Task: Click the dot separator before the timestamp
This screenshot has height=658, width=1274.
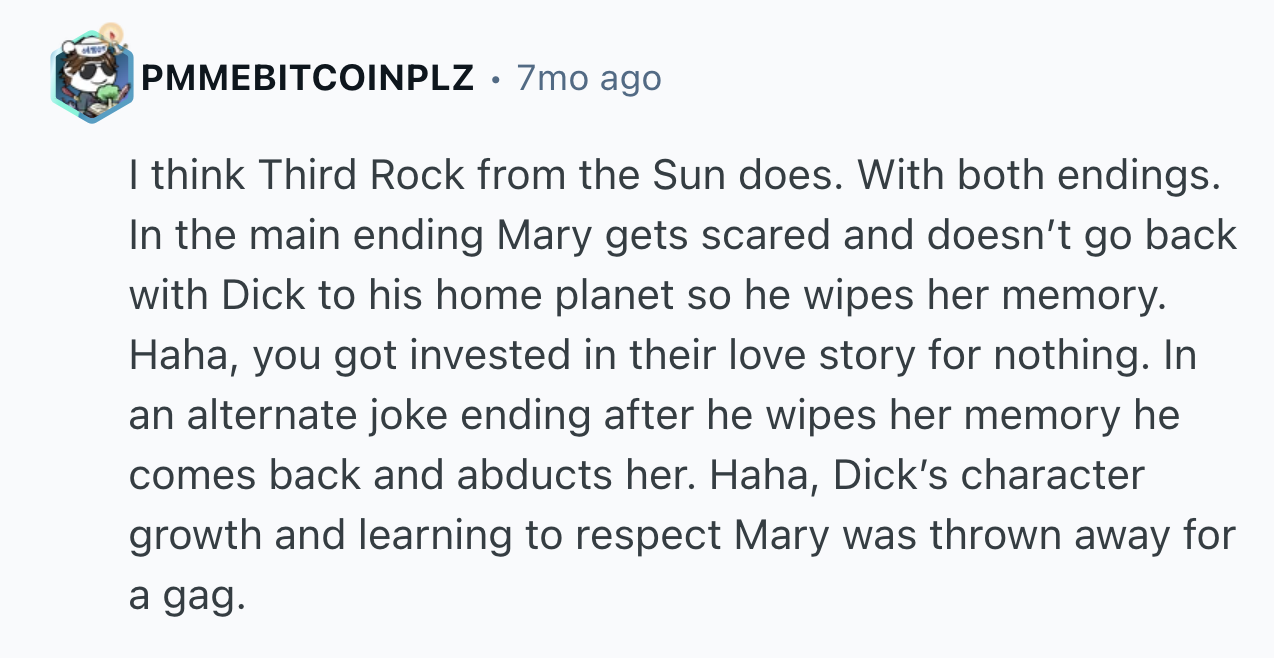Action: [x=495, y=79]
